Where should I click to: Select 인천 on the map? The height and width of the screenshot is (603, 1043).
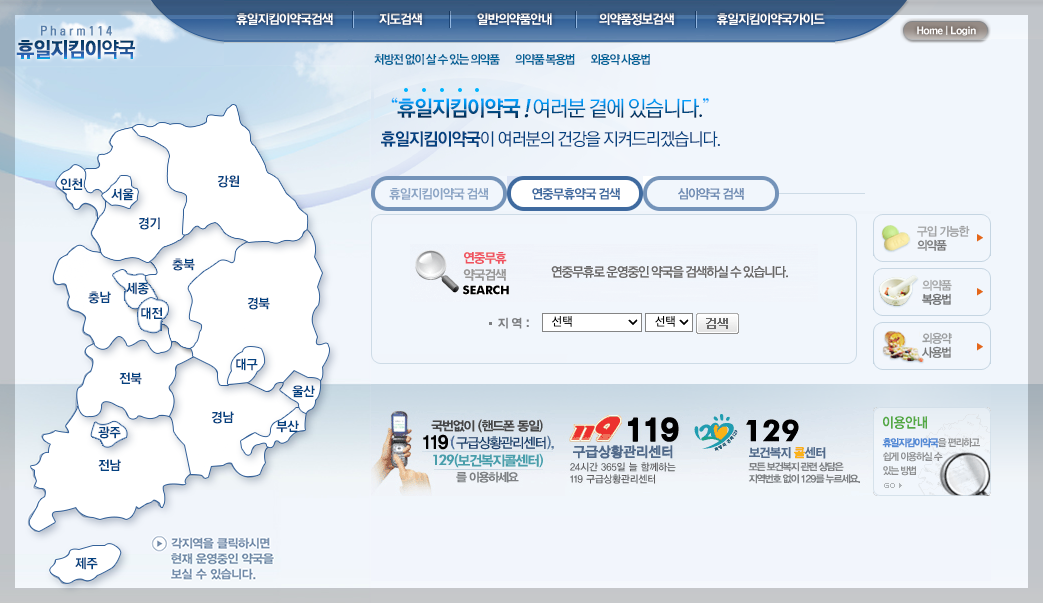click(71, 183)
